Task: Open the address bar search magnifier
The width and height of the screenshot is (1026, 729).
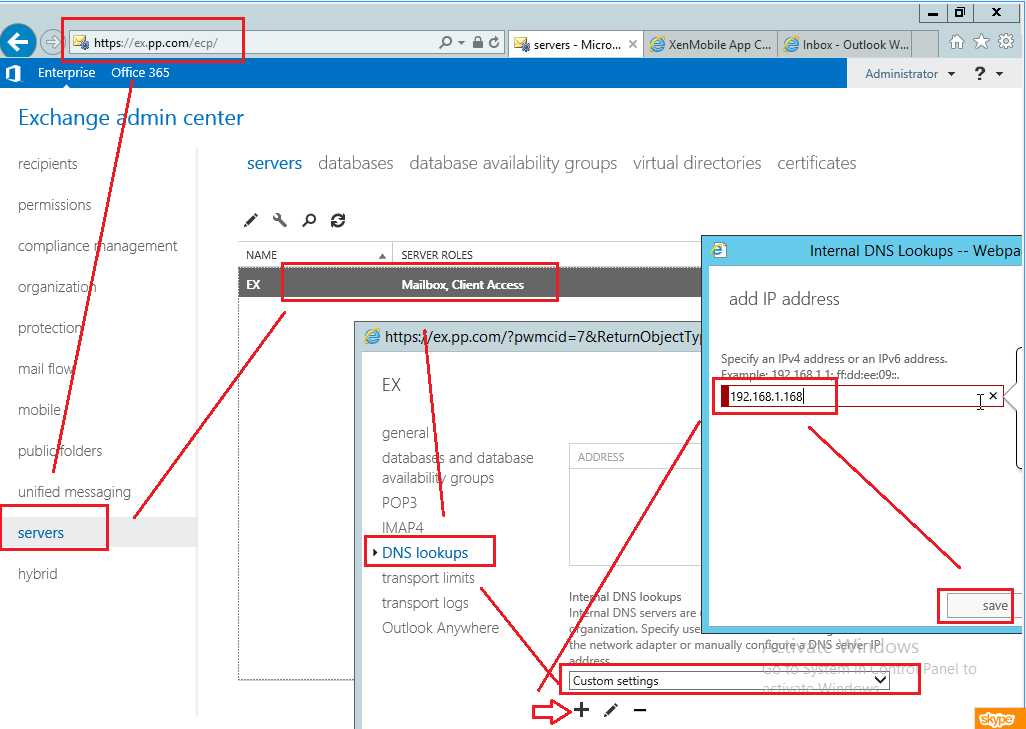Action: coord(446,43)
